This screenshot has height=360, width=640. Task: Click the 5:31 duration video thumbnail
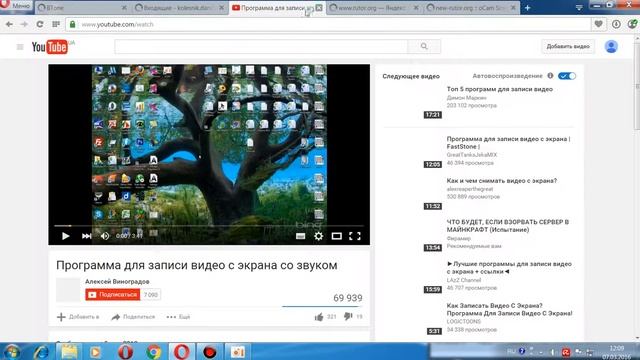coord(412,318)
